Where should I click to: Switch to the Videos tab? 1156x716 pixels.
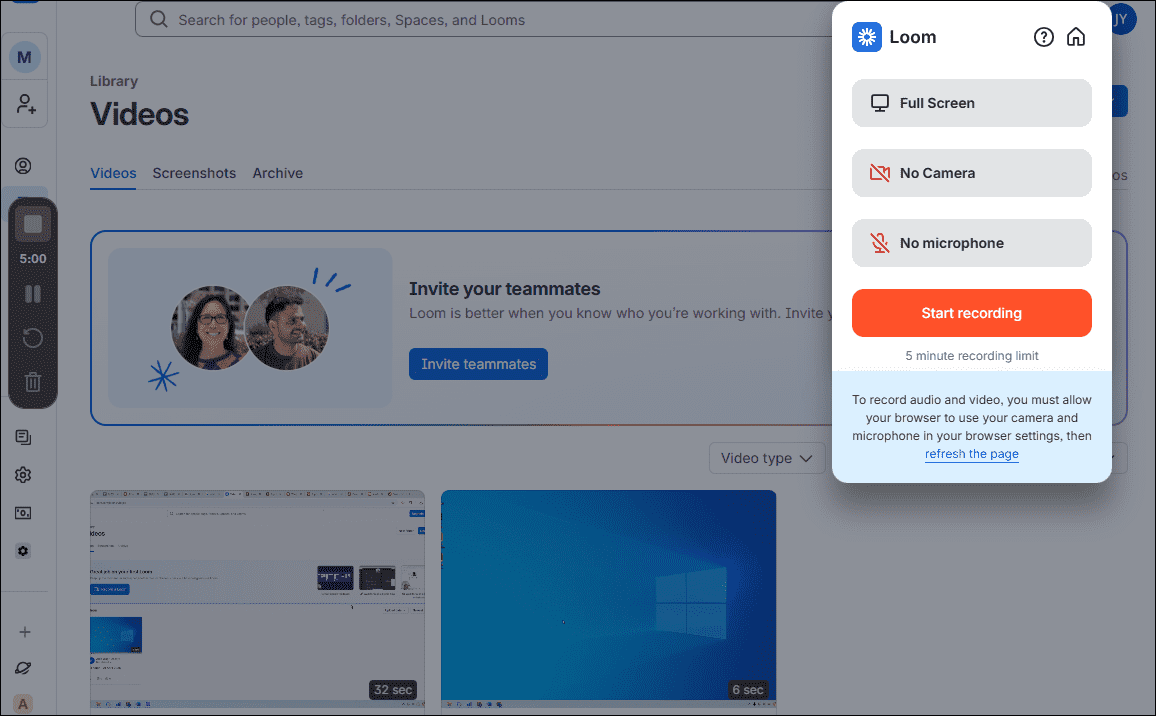click(x=113, y=173)
